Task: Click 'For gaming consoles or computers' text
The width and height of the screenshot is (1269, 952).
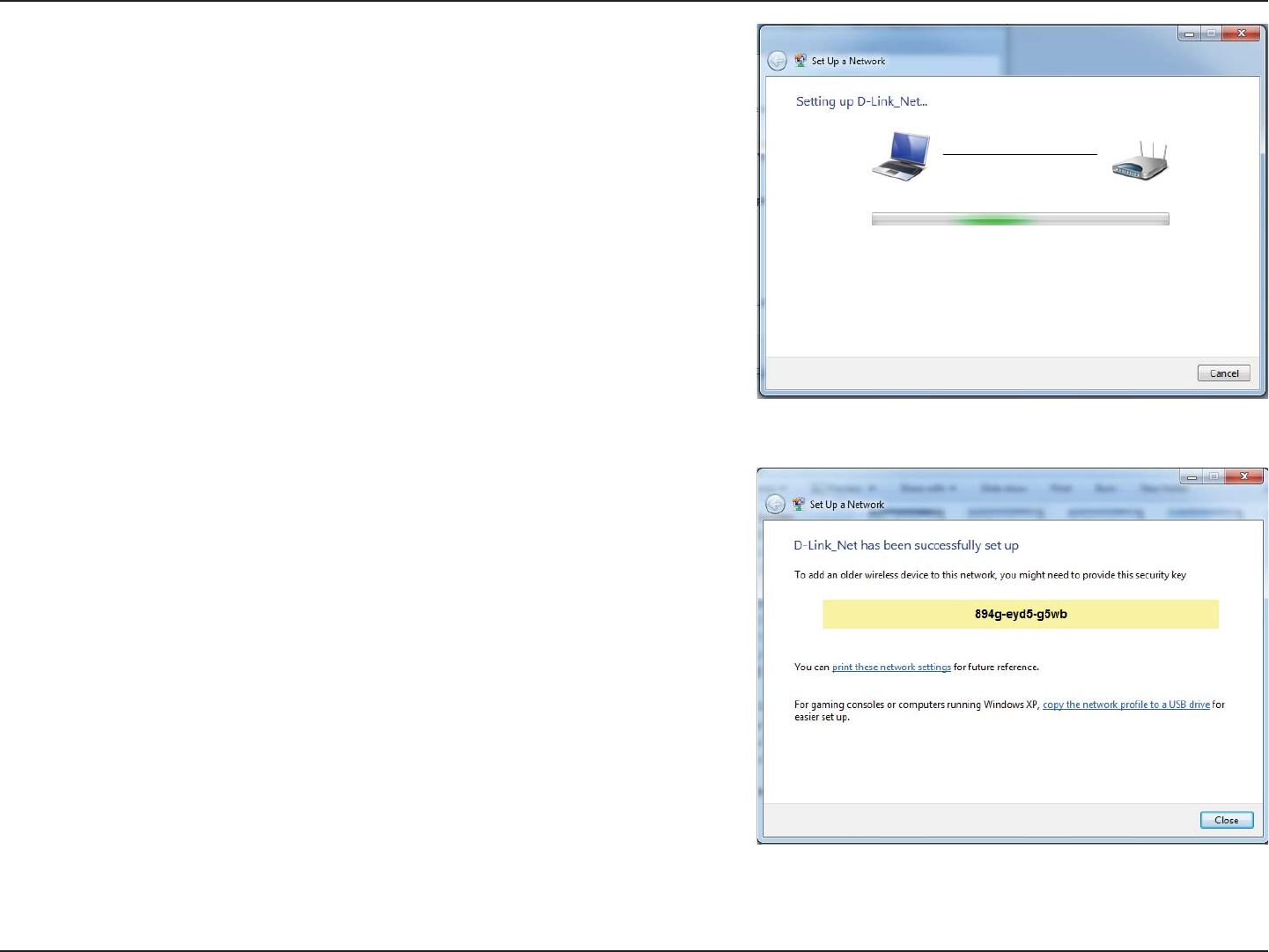Action: [1009, 711]
